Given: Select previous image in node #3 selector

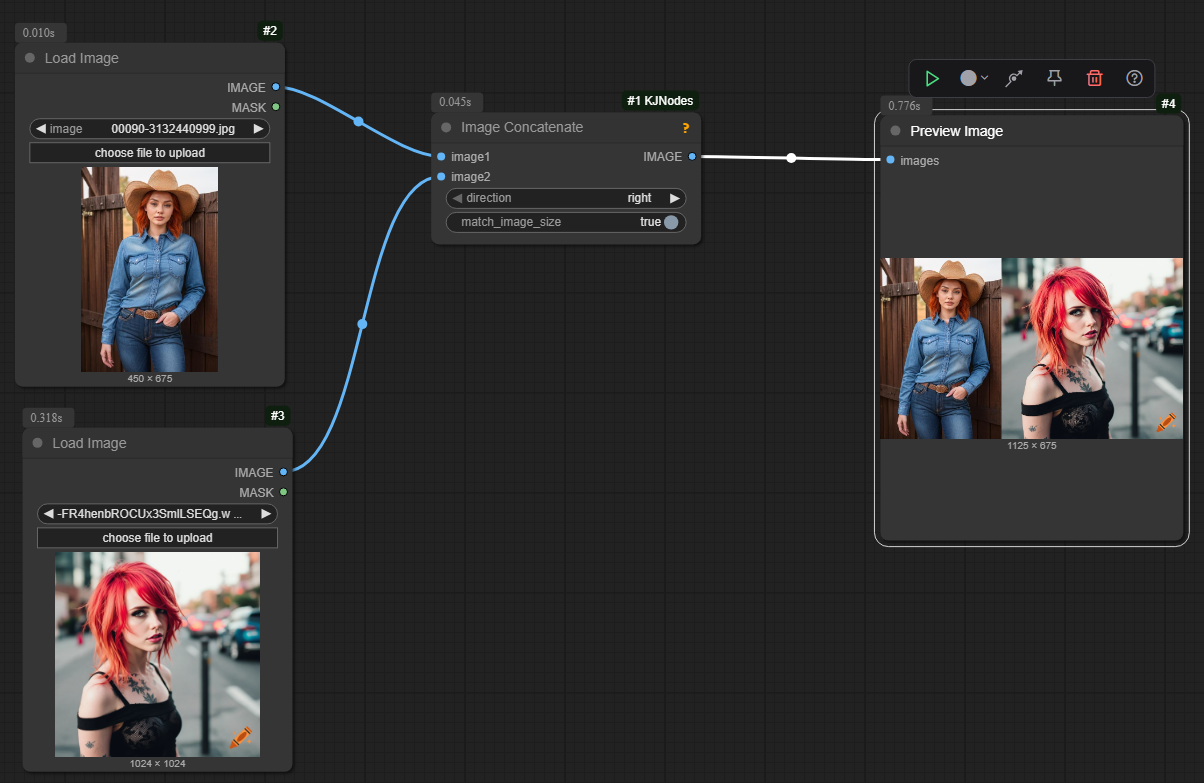Looking at the screenshot, I should (48, 514).
